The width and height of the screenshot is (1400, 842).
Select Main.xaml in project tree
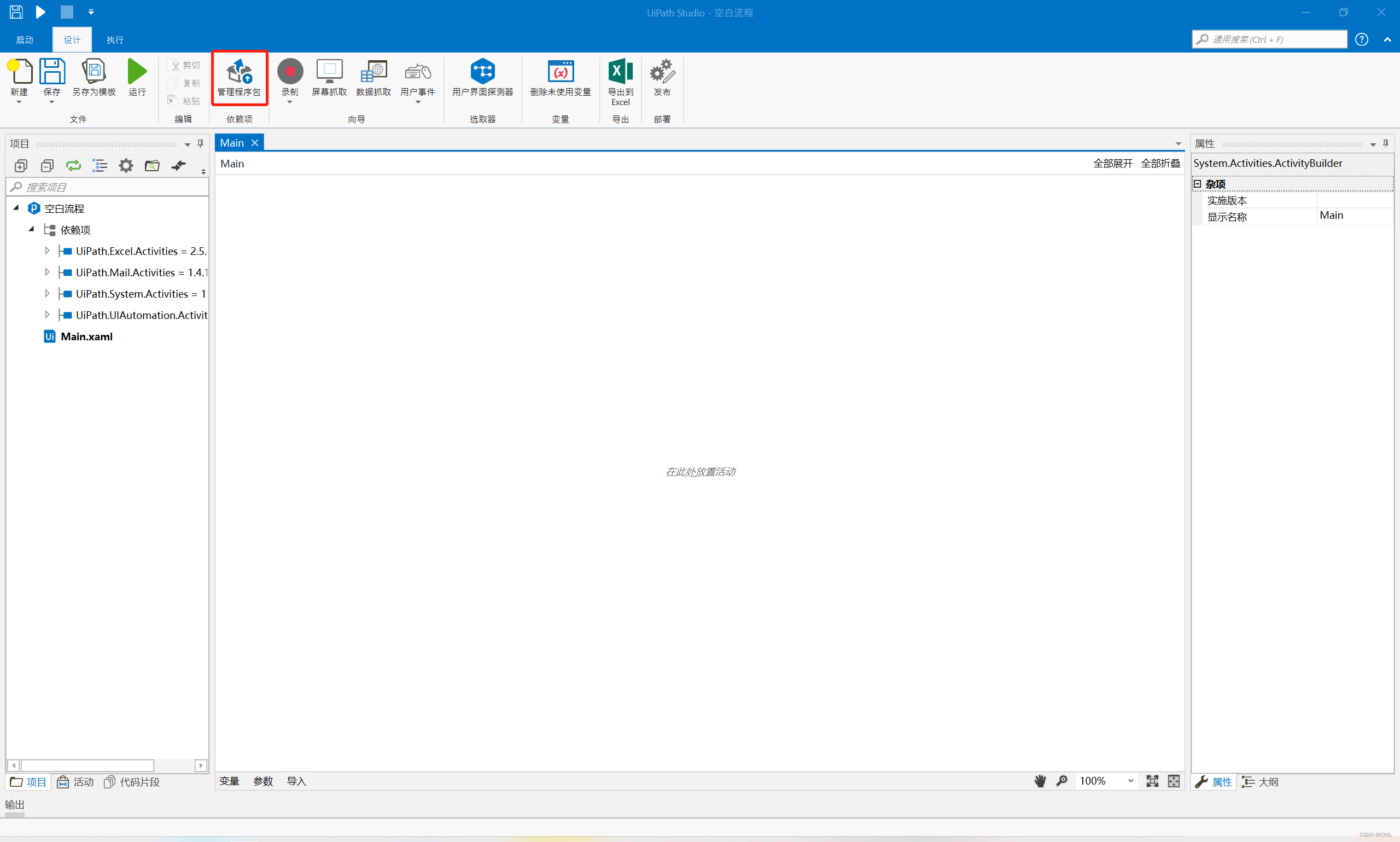pos(86,336)
